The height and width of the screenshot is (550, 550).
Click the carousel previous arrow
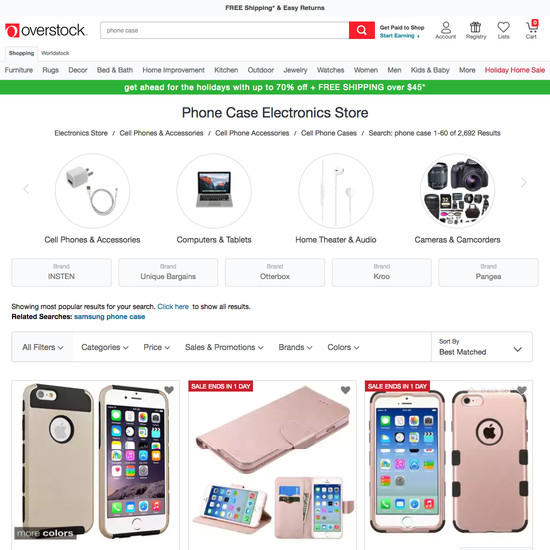[x=26, y=189]
